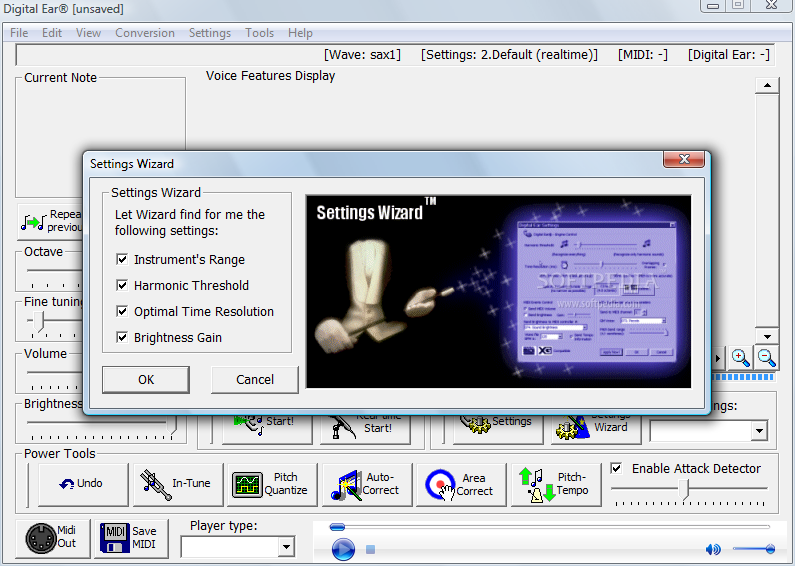The height and width of the screenshot is (566, 795).
Task: Open the Conversion menu
Action: coord(145,33)
